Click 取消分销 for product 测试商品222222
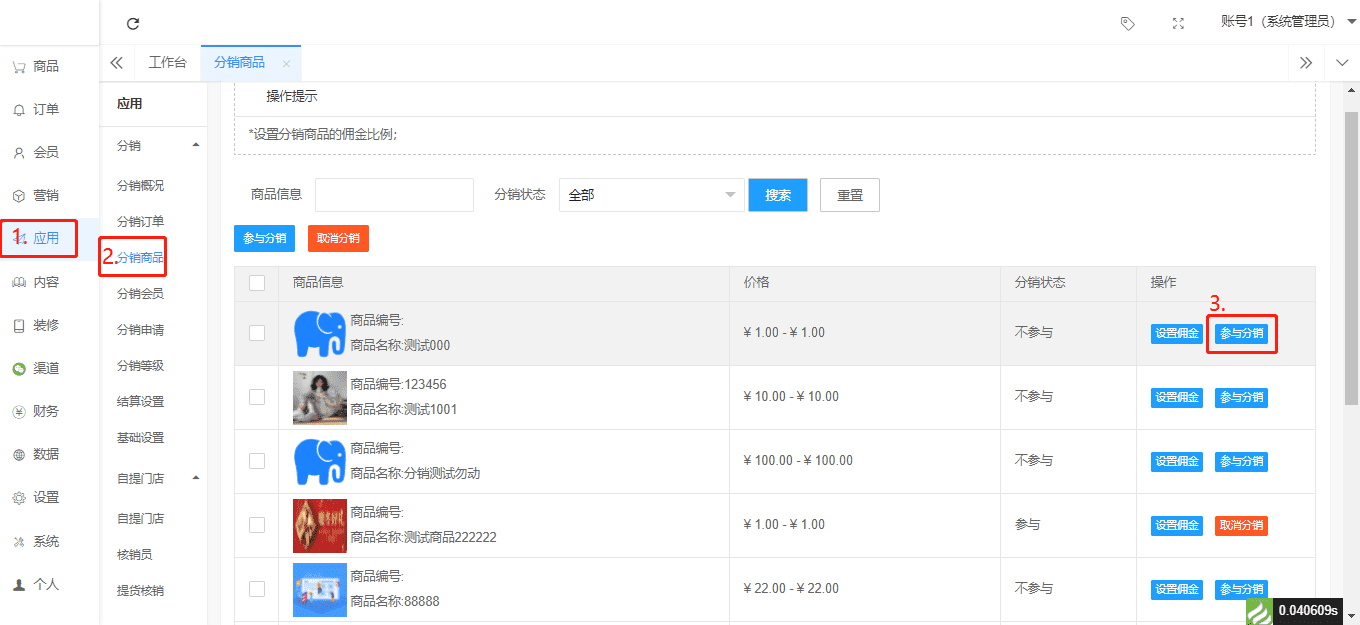This screenshot has height=625, width=1360. click(1240, 525)
